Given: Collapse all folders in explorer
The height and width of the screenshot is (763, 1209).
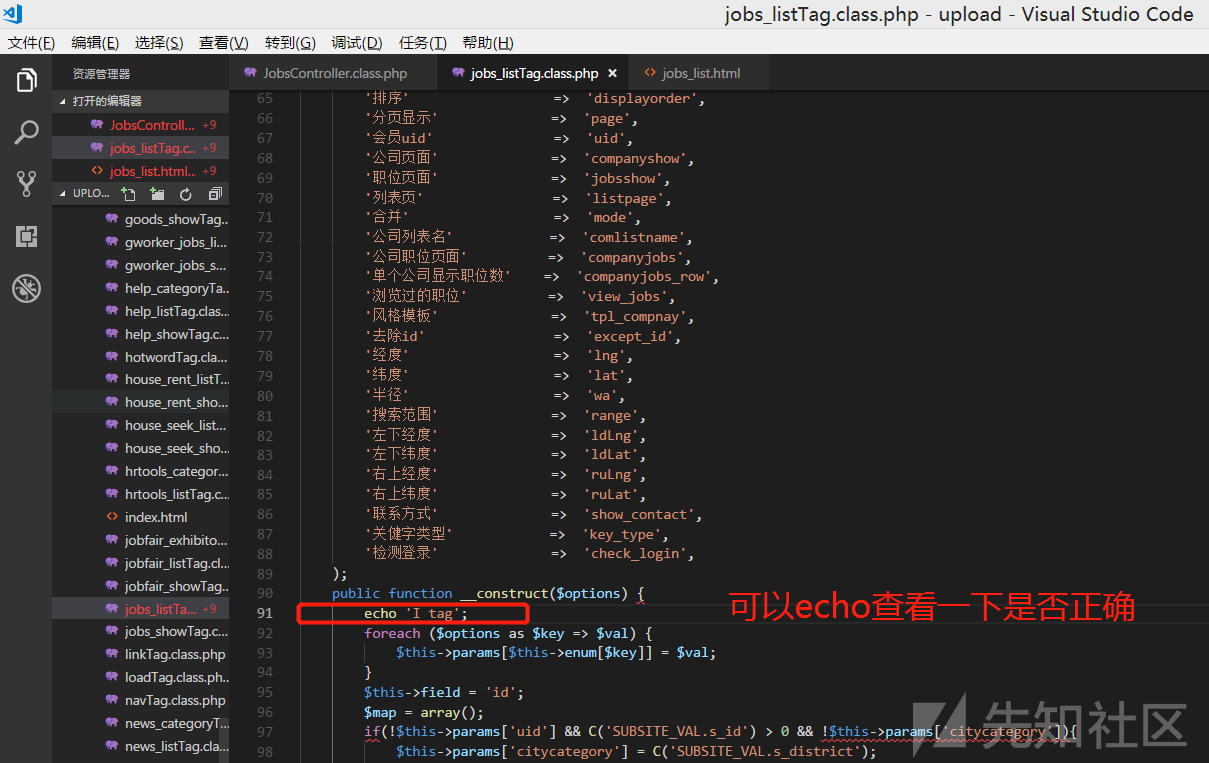Looking at the screenshot, I should [214, 194].
